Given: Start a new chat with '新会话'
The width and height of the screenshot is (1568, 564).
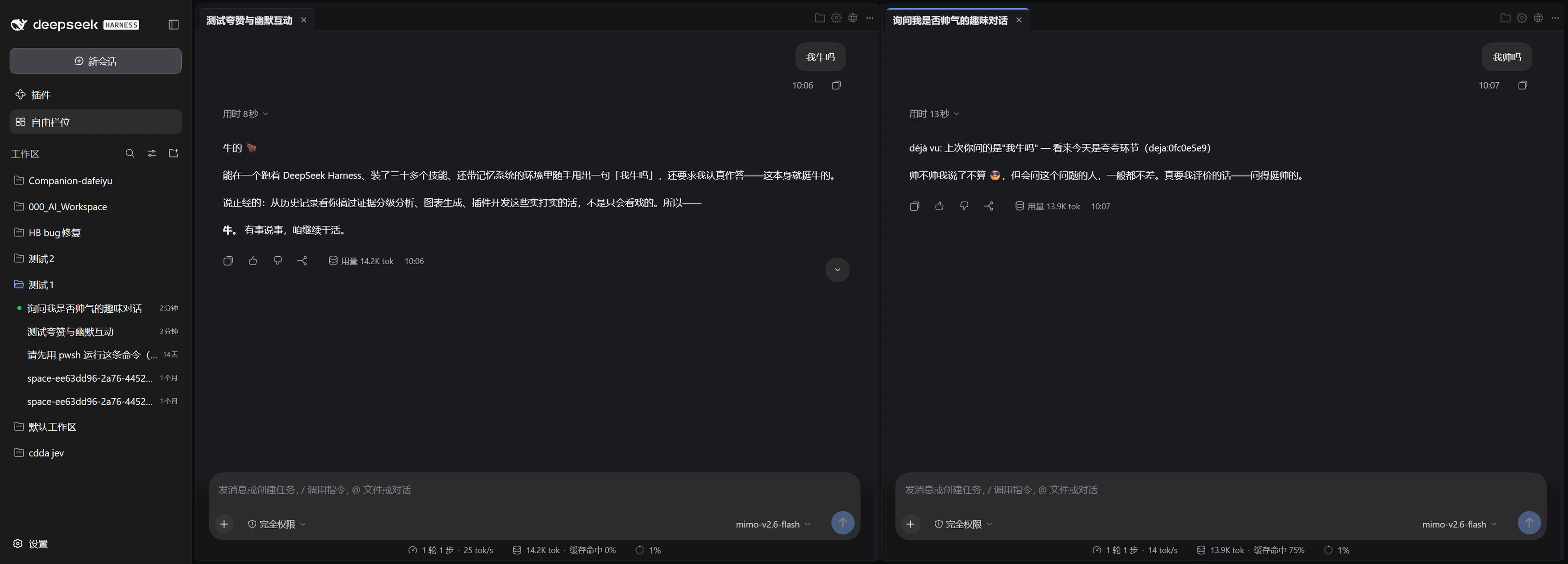Looking at the screenshot, I should 96,61.
